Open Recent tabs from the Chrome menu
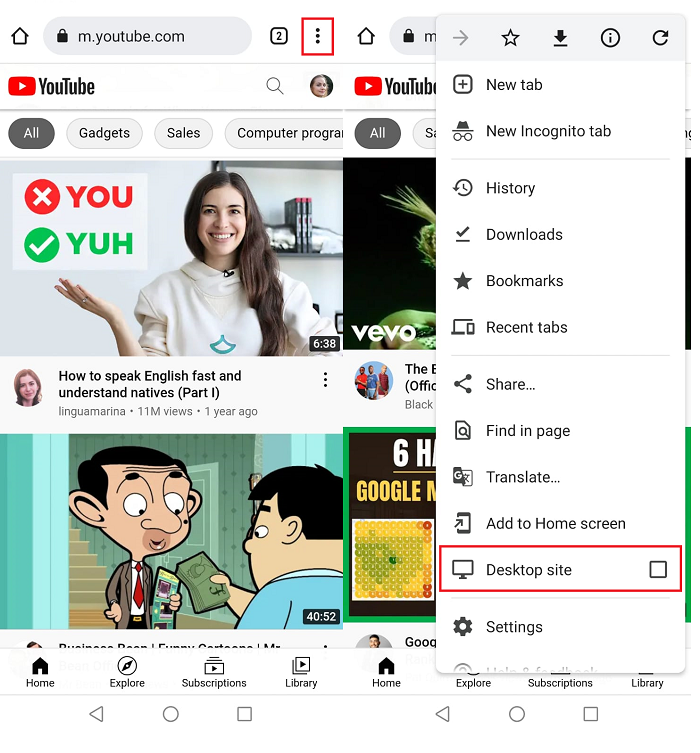The width and height of the screenshot is (700, 753). 560,327
